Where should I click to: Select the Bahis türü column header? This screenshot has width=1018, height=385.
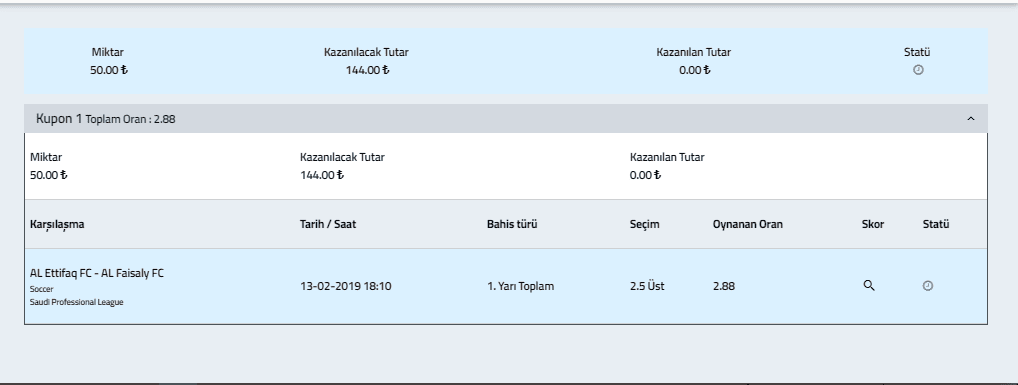(x=512, y=224)
